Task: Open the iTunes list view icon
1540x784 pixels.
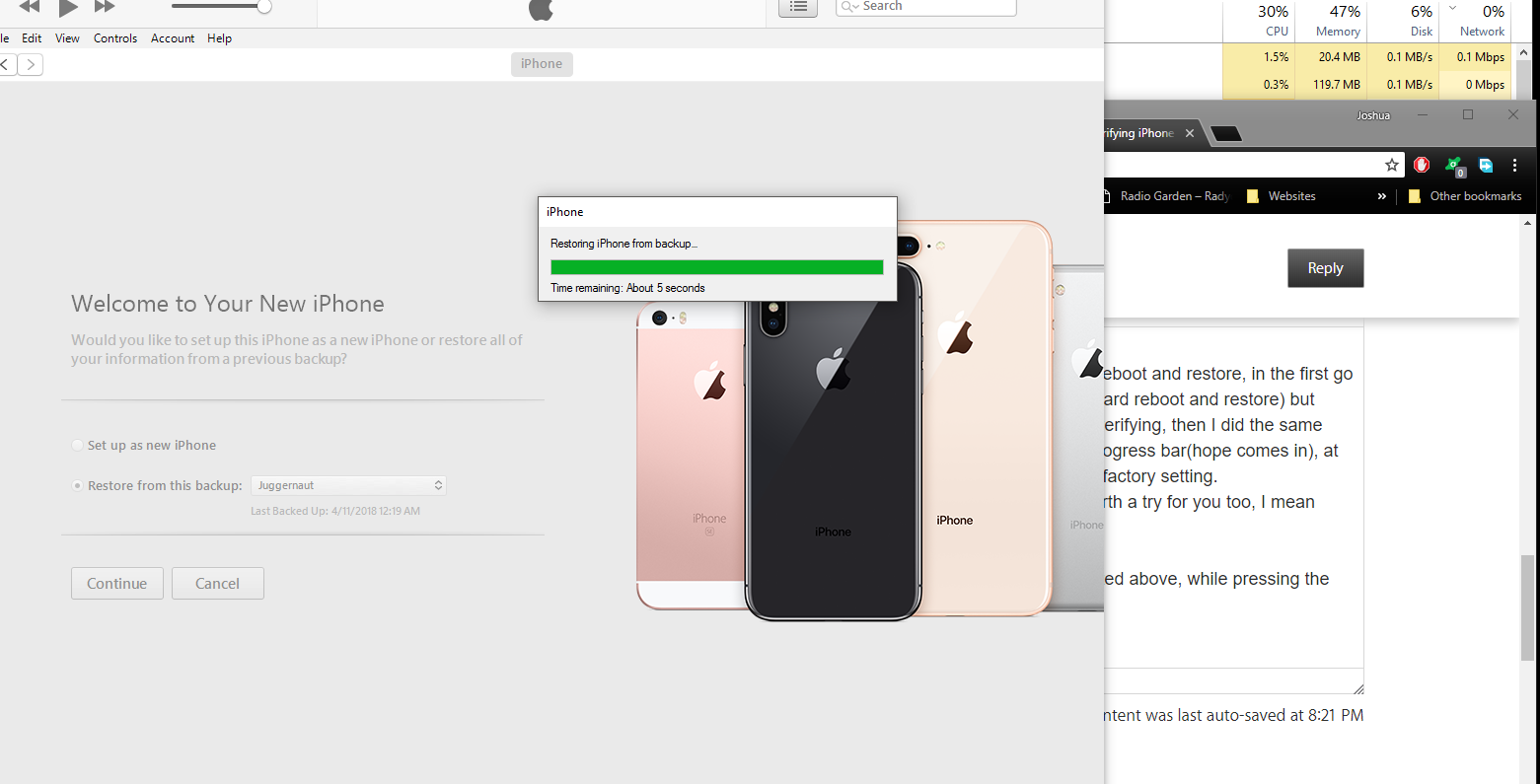Action: (798, 7)
